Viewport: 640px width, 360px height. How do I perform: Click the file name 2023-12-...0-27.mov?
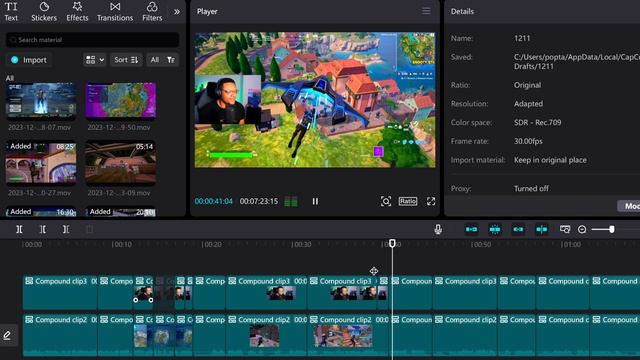coord(40,193)
